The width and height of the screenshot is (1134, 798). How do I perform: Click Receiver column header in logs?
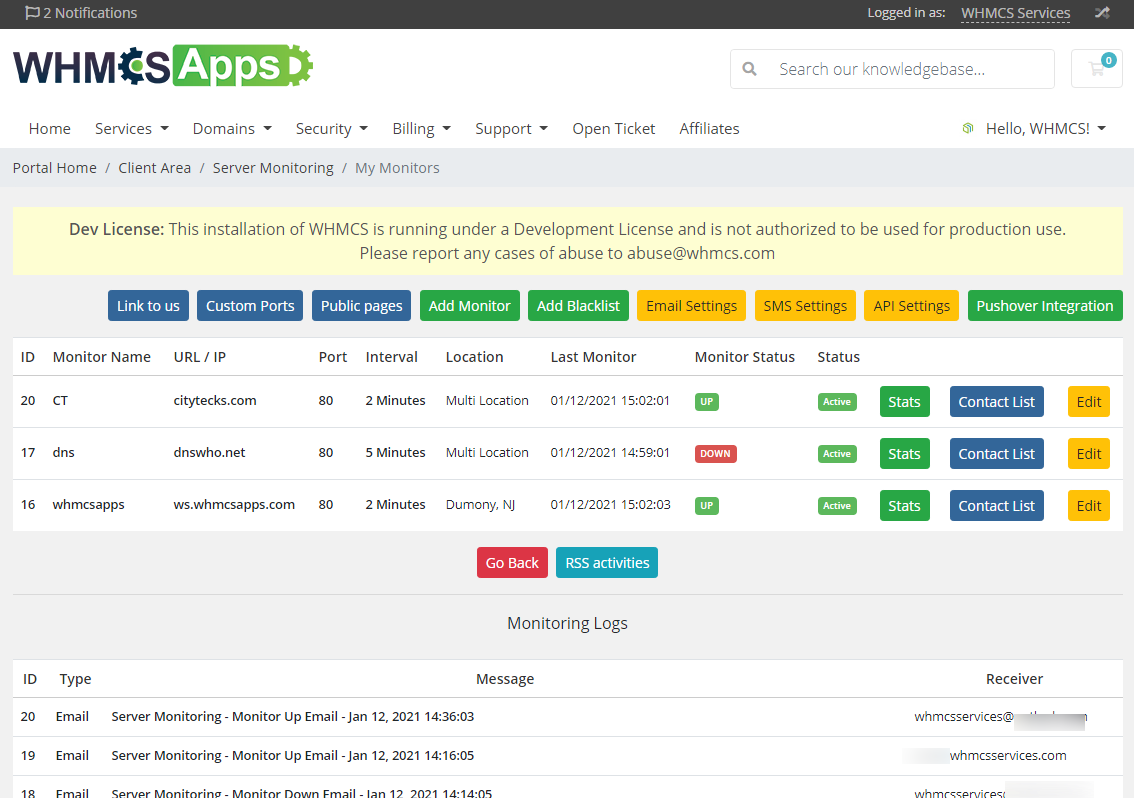1014,679
